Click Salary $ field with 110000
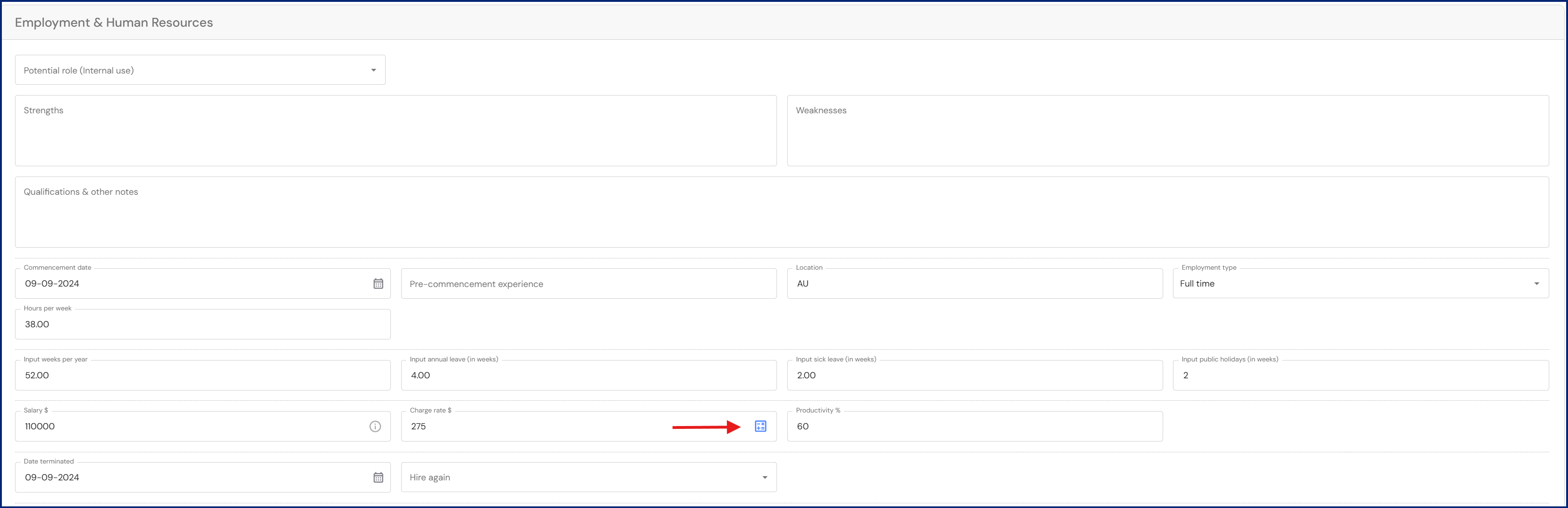 coord(189,427)
